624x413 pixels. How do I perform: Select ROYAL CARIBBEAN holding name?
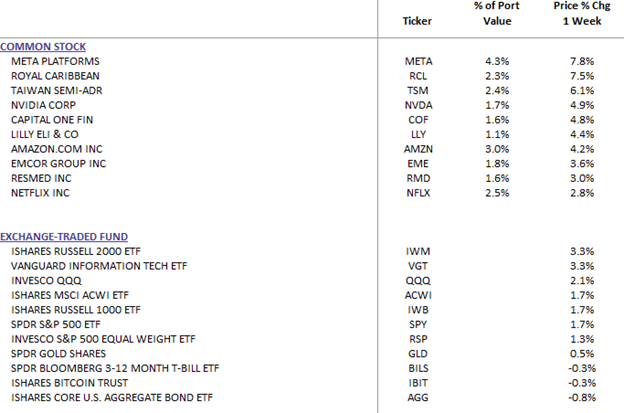coord(55,76)
